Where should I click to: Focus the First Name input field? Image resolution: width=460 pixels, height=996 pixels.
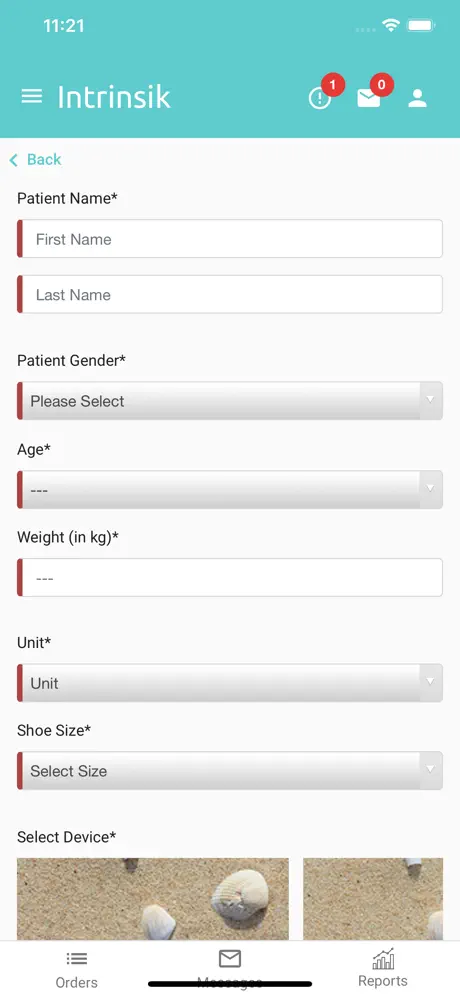[229, 239]
